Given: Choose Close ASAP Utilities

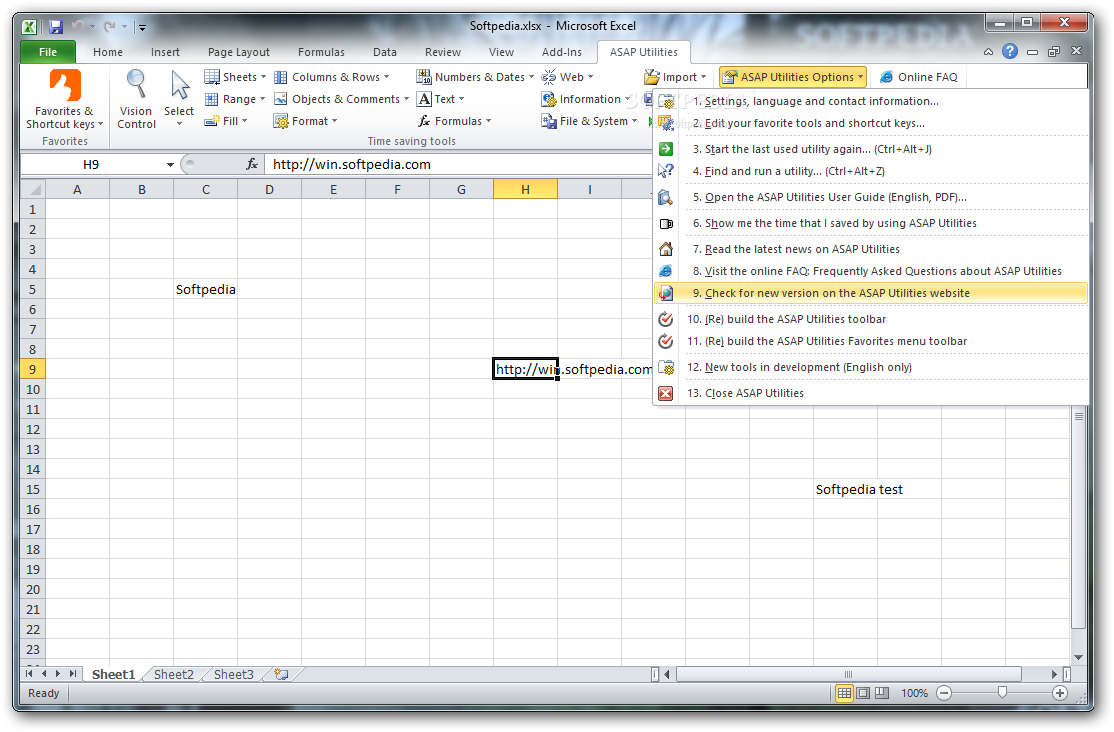Looking at the screenshot, I should pyautogui.click(x=871, y=393).
